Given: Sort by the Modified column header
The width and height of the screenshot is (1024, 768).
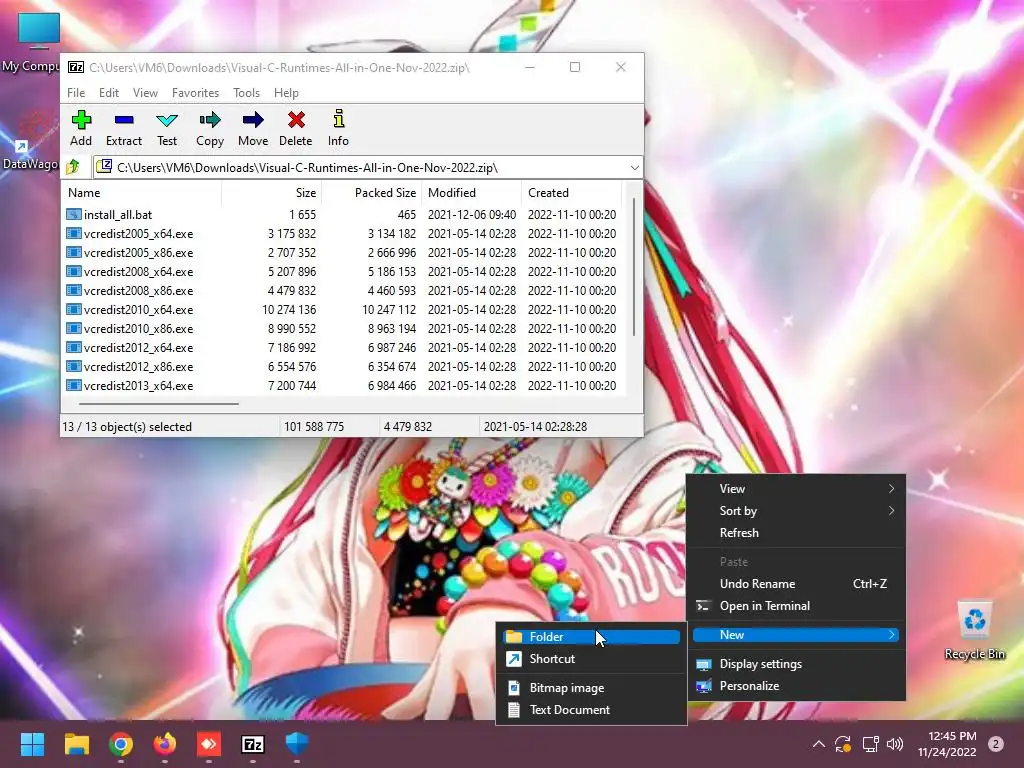Looking at the screenshot, I should 471,193.
